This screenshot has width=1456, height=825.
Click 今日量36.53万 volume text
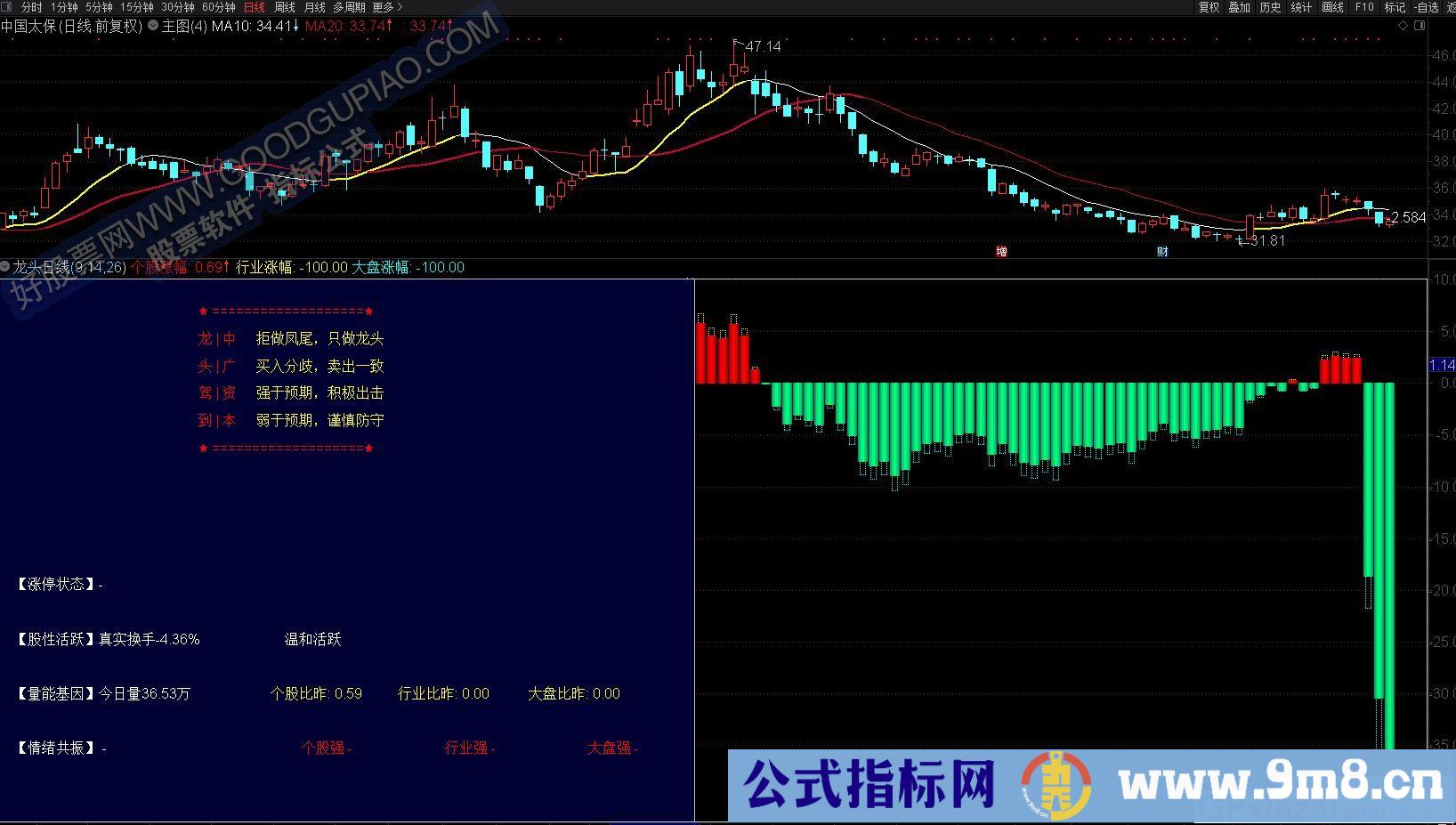(x=144, y=693)
